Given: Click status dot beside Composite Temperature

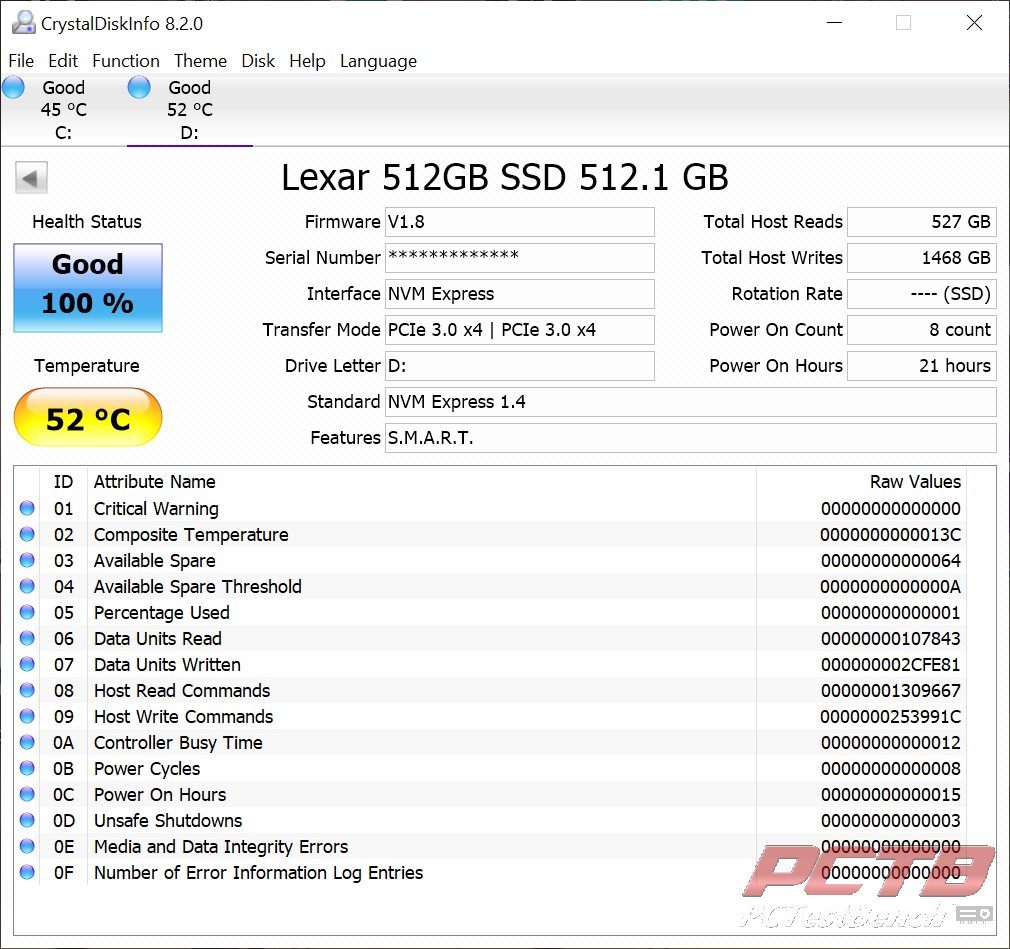Looking at the screenshot, I should point(27,534).
